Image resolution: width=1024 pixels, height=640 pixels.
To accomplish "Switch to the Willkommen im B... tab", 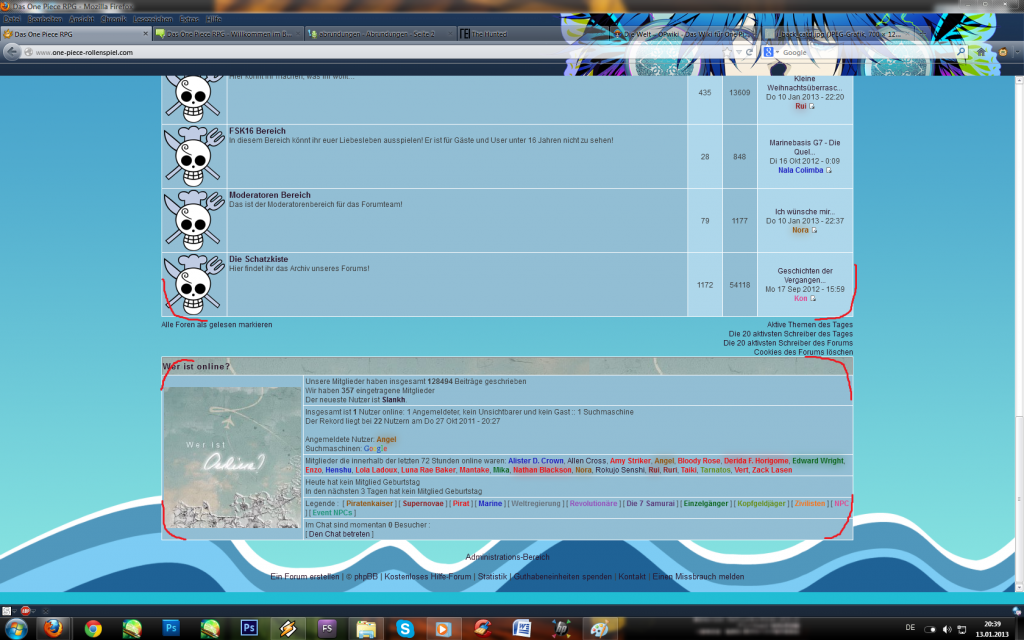I will (229, 34).
